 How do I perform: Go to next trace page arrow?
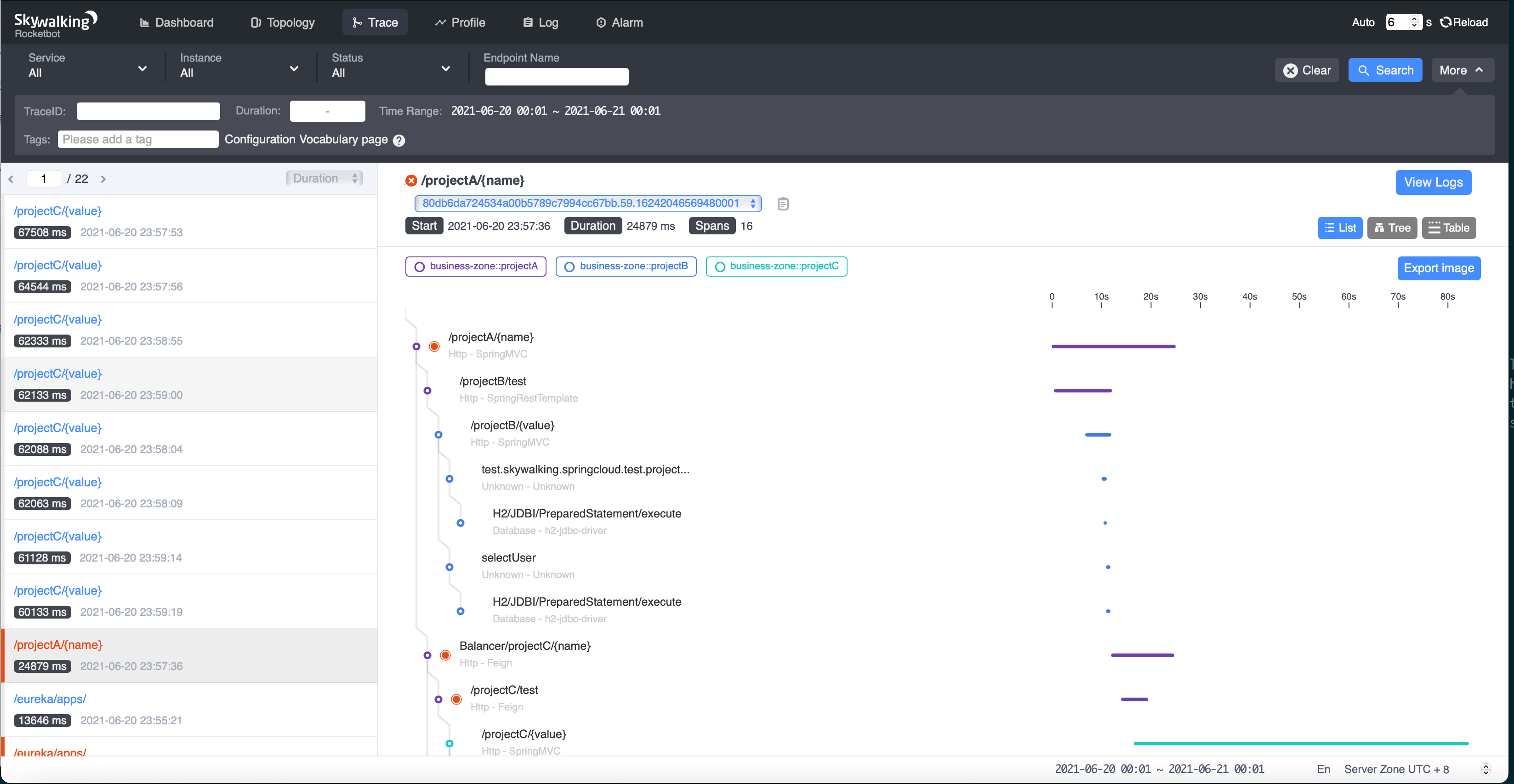tap(103, 179)
